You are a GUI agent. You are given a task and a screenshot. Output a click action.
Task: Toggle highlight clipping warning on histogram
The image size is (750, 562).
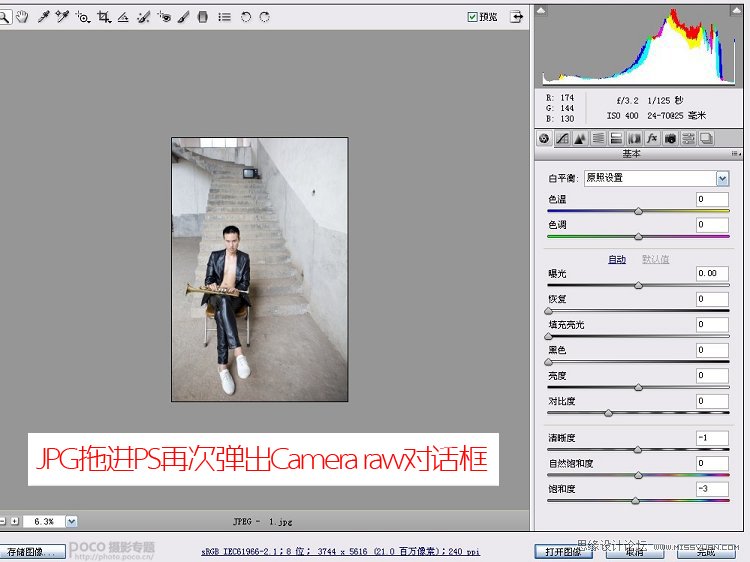(736, 10)
